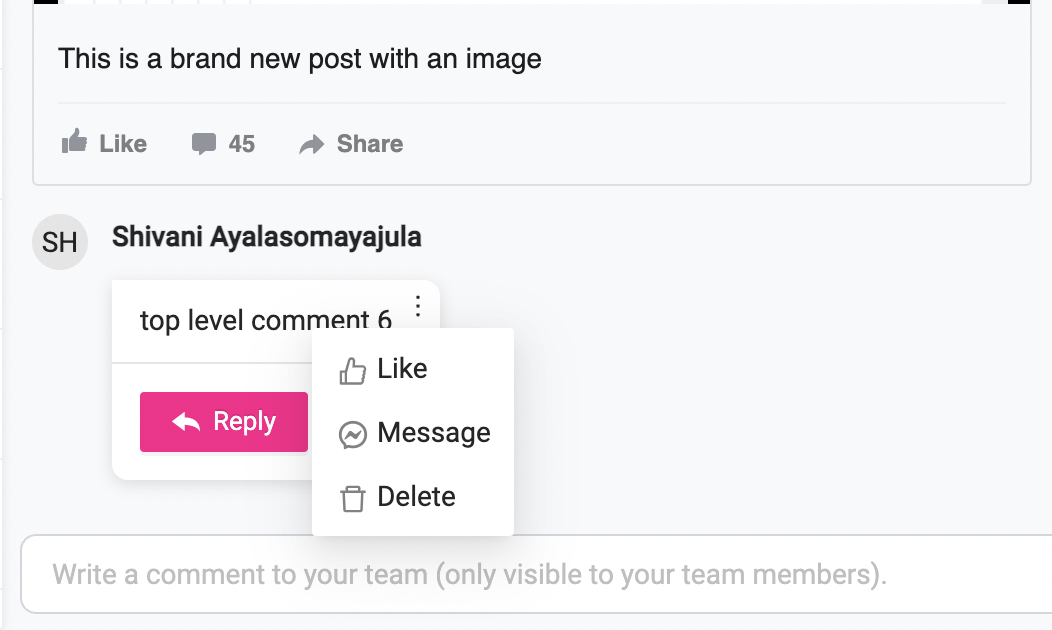Image resolution: width=1052 pixels, height=630 pixels.
Task: Click the share arrow icon
Action: (312, 145)
